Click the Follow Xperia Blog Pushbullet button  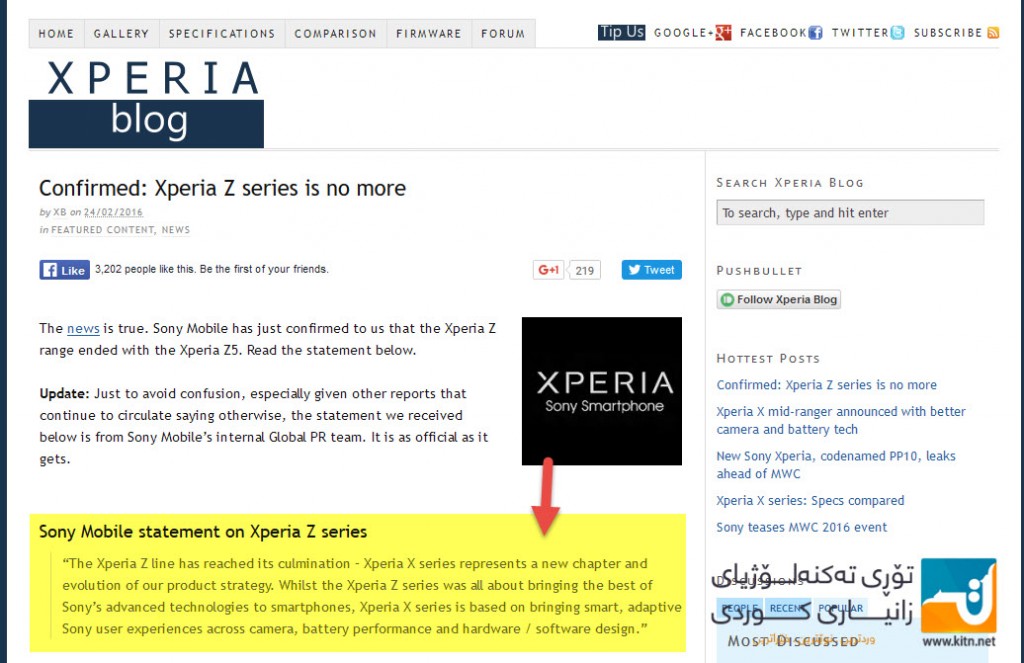[778, 299]
